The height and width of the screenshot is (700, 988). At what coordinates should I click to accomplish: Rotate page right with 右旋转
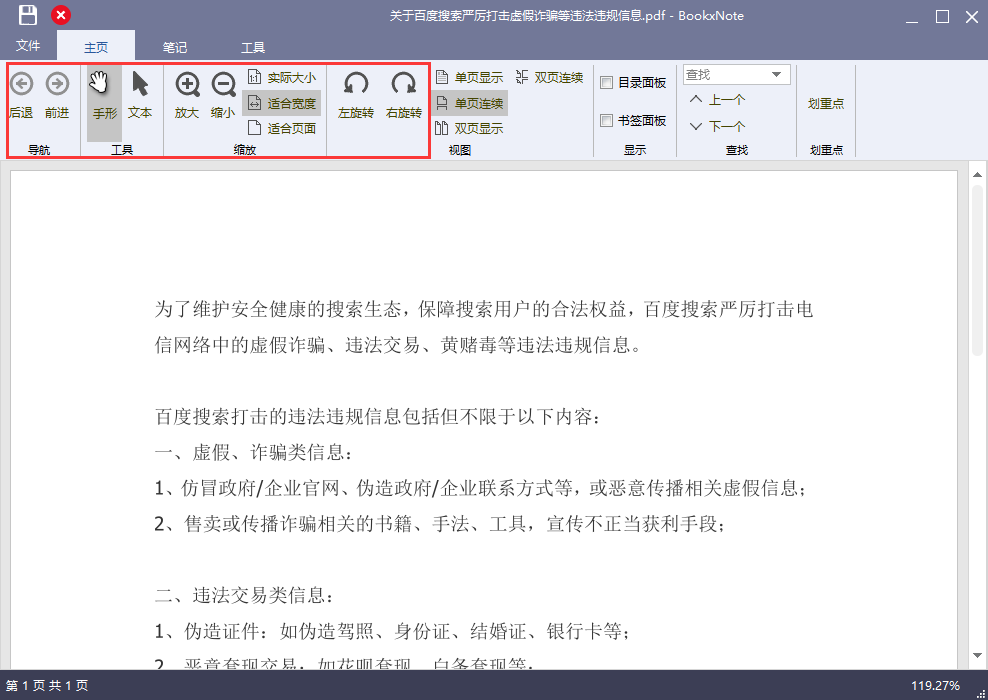point(404,96)
